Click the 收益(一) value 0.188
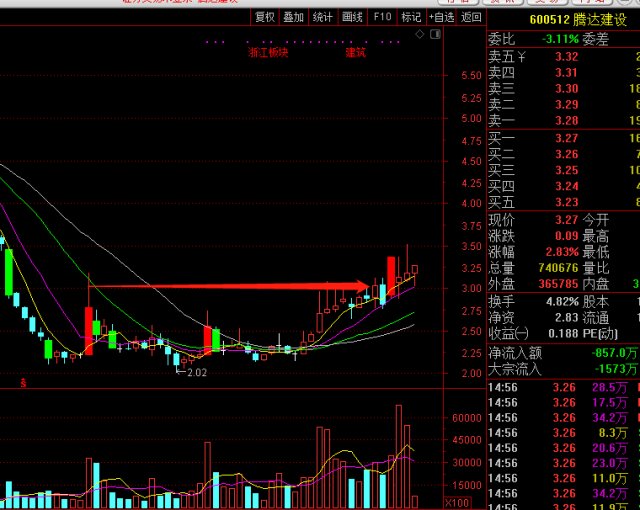This screenshot has height=510, width=640. (563, 333)
